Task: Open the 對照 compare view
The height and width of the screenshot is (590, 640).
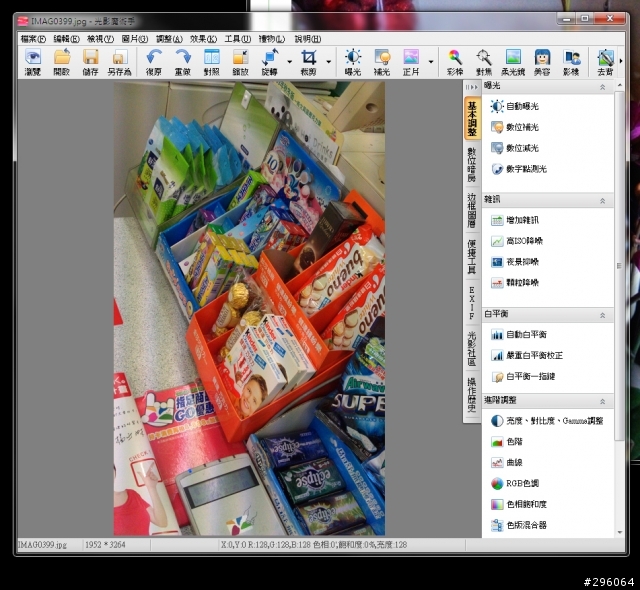Action: point(211,62)
